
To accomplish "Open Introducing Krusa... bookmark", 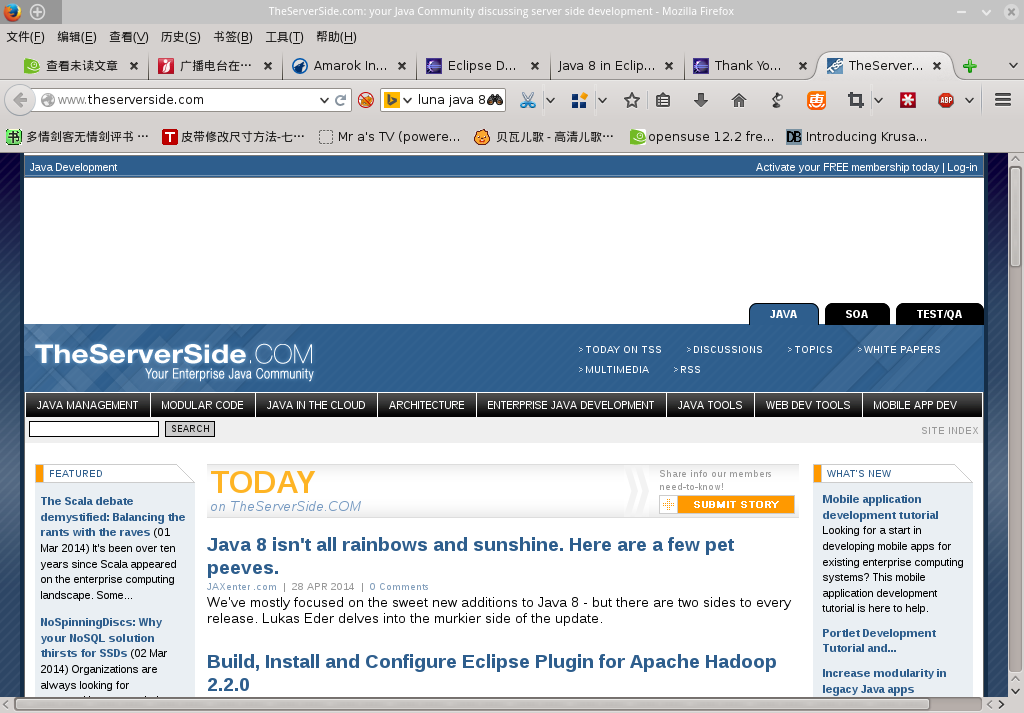I will pyautogui.click(x=857, y=137).
